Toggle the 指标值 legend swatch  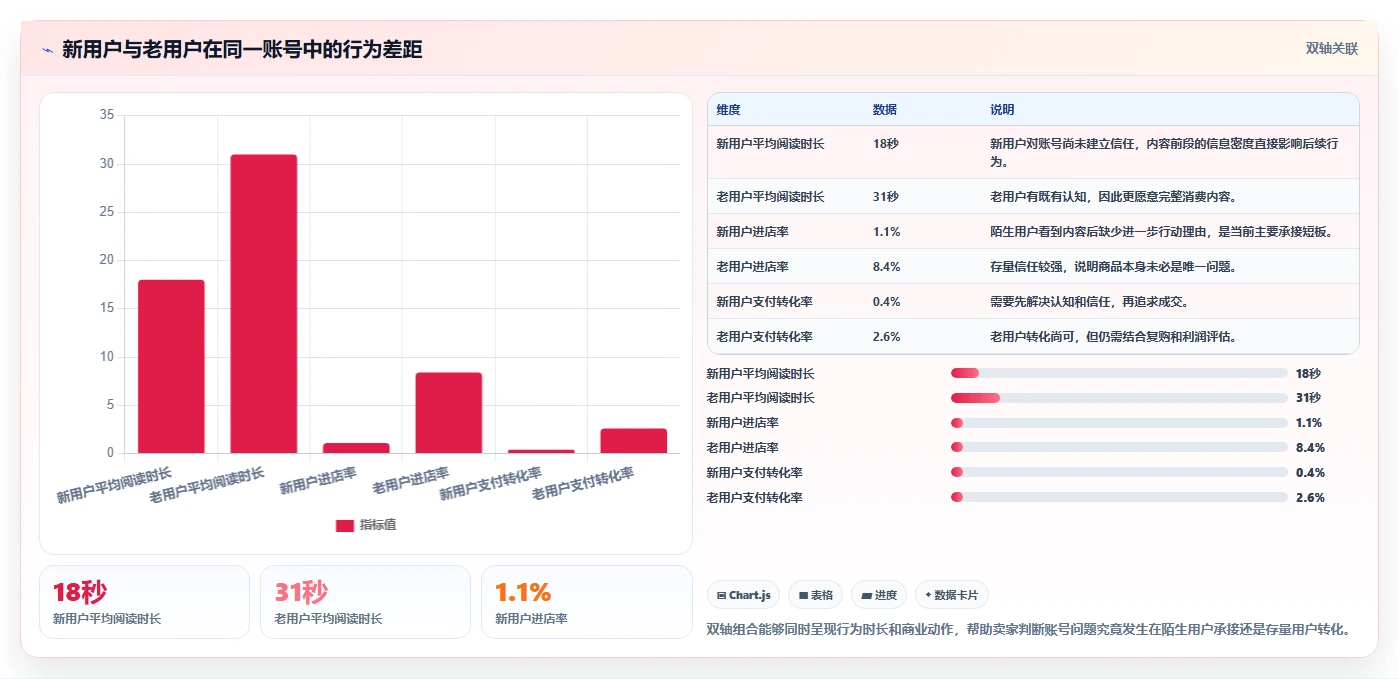click(x=344, y=525)
